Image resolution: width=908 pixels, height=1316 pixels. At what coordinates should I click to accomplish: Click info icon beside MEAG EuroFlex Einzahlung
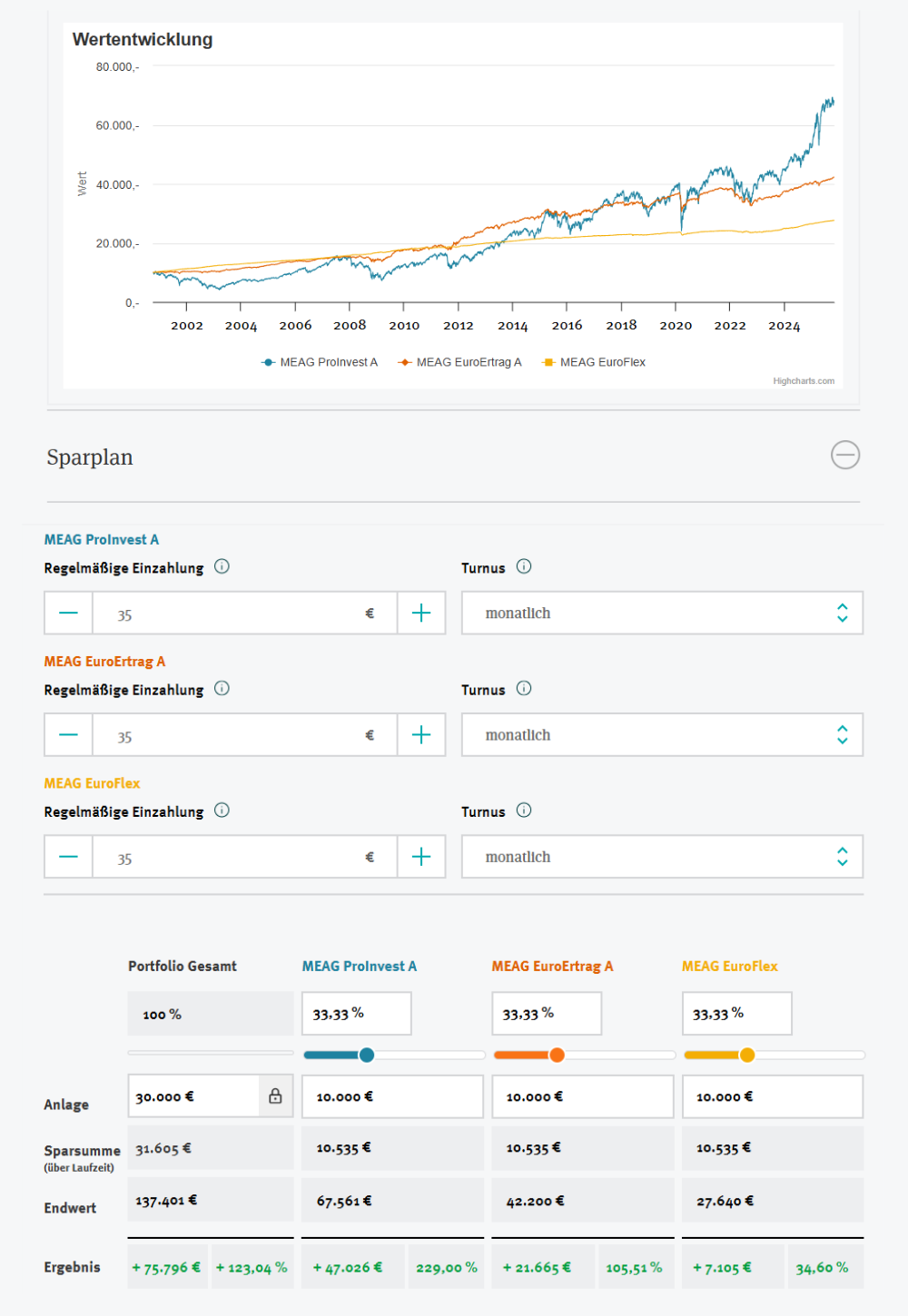coord(222,810)
